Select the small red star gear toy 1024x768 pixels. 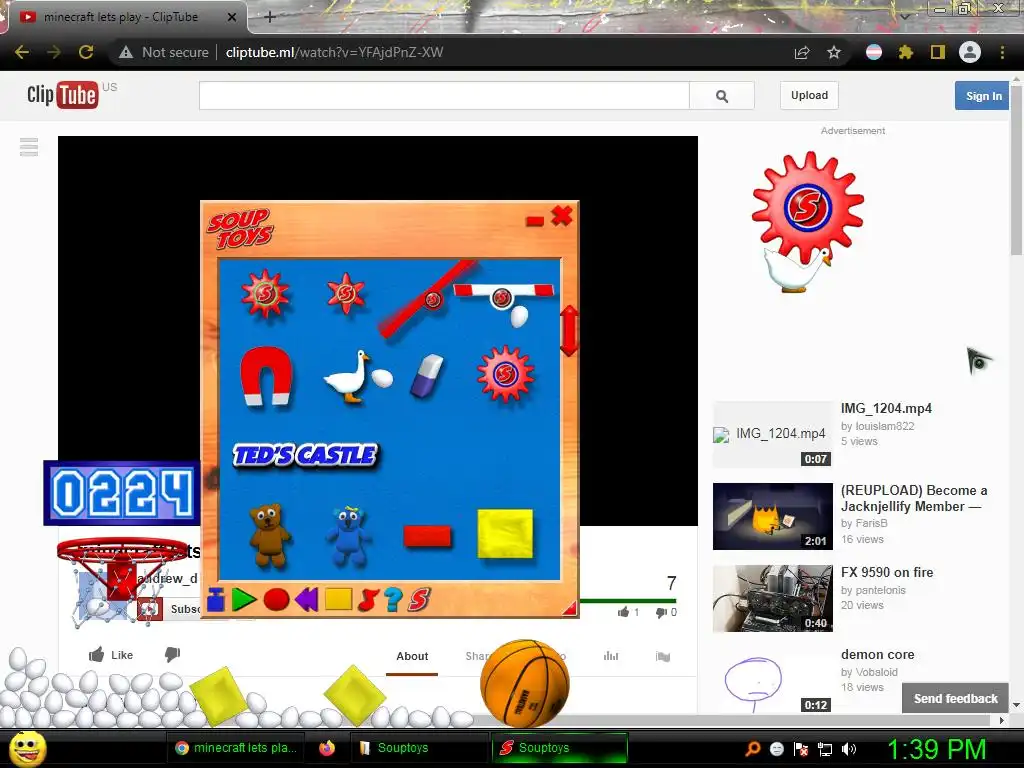point(346,293)
